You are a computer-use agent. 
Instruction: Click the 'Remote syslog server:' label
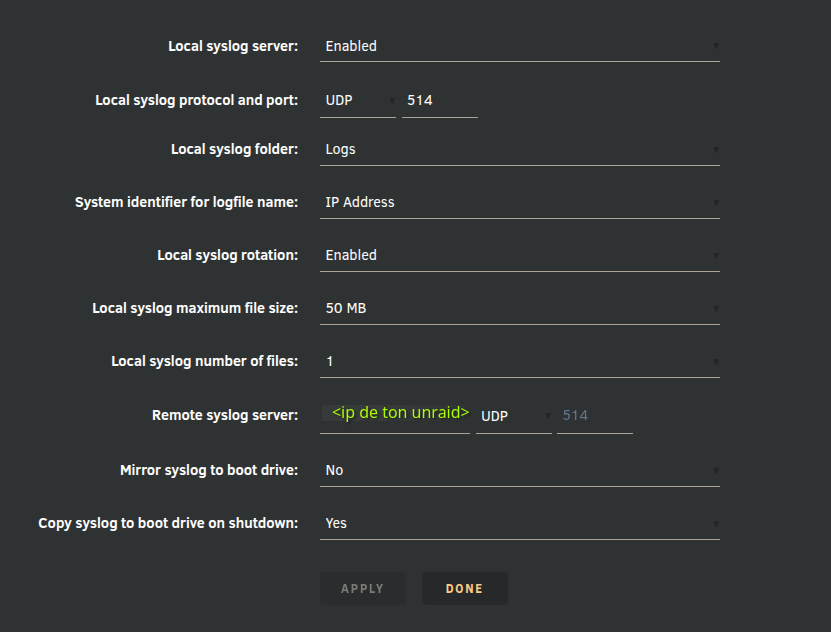coord(225,415)
